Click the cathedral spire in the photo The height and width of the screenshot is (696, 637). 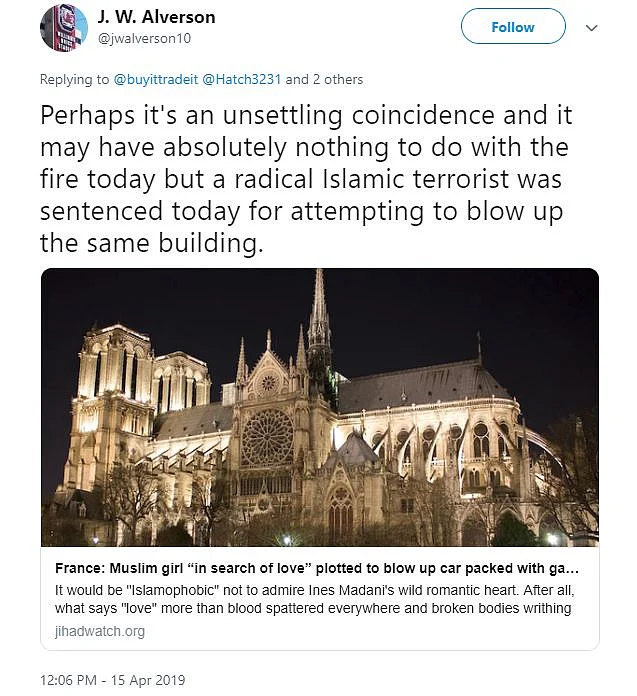tap(319, 320)
